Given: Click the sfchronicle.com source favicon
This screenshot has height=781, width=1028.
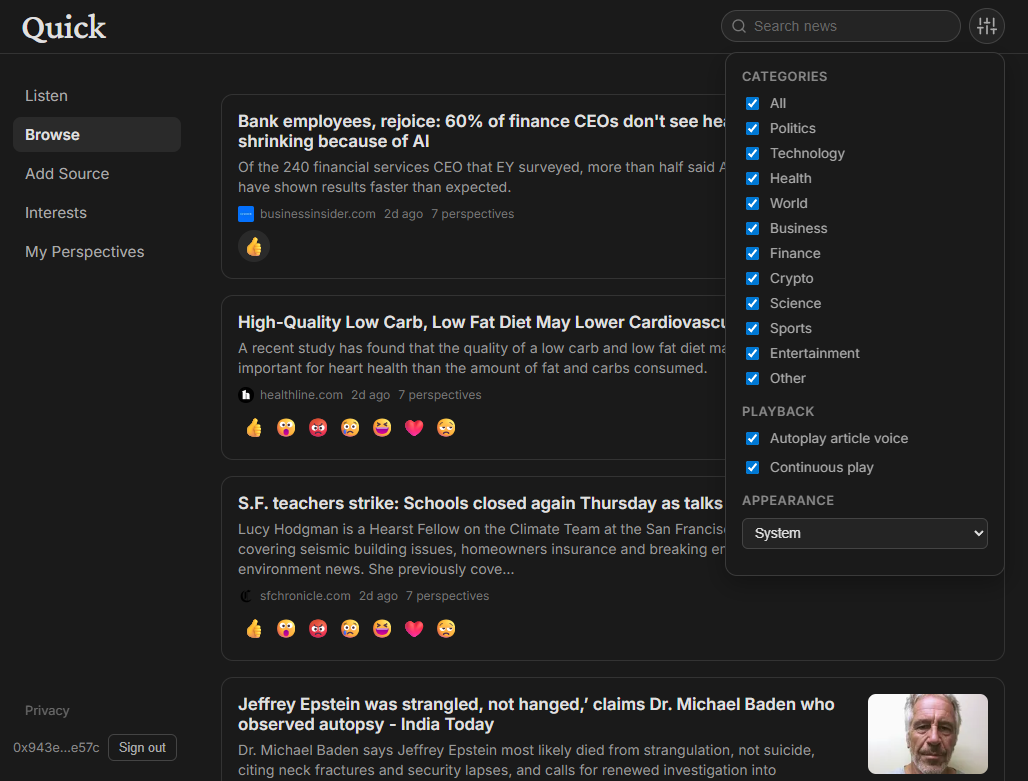Looking at the screenshot, I should (x=246, y=595).
